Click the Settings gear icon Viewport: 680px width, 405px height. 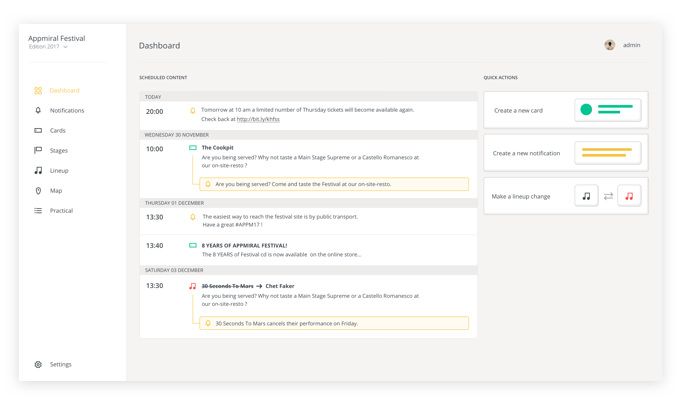click(38, 365)
